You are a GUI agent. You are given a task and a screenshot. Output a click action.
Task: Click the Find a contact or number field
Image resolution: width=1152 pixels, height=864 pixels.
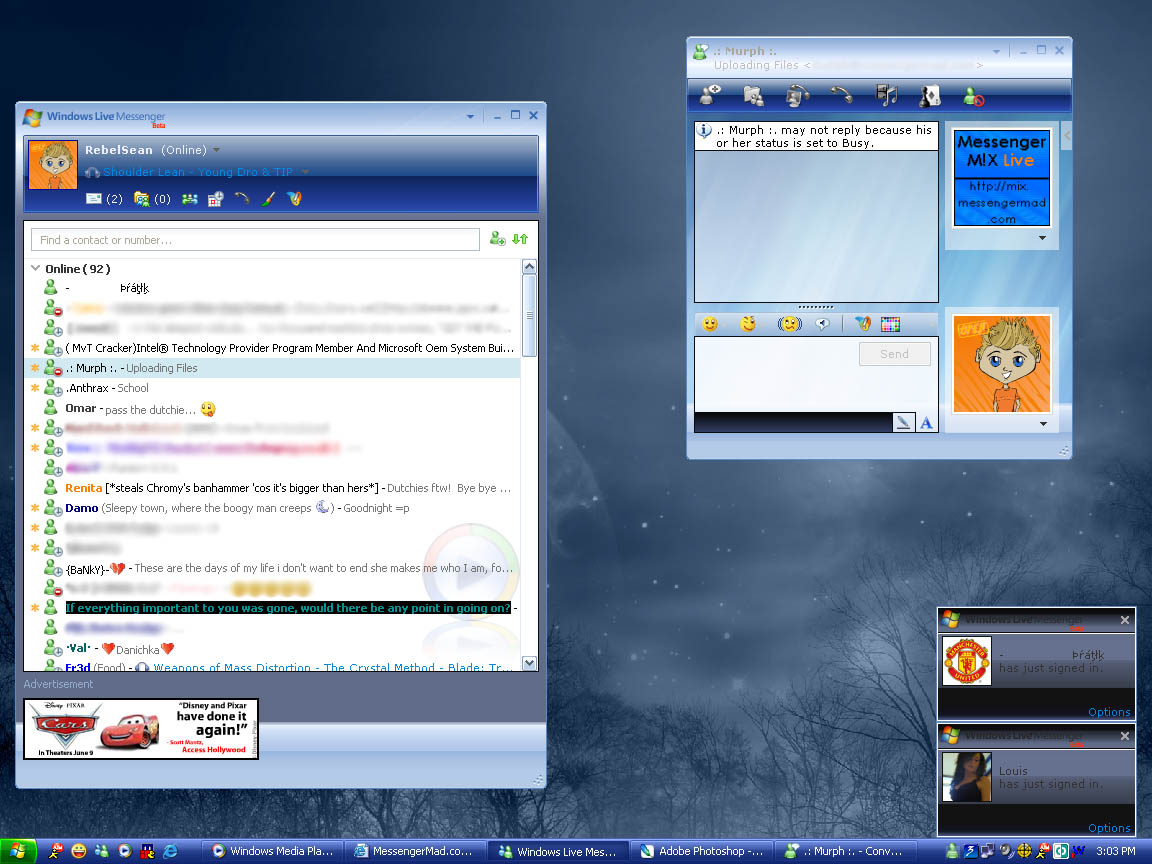click(x=255, y=240)
